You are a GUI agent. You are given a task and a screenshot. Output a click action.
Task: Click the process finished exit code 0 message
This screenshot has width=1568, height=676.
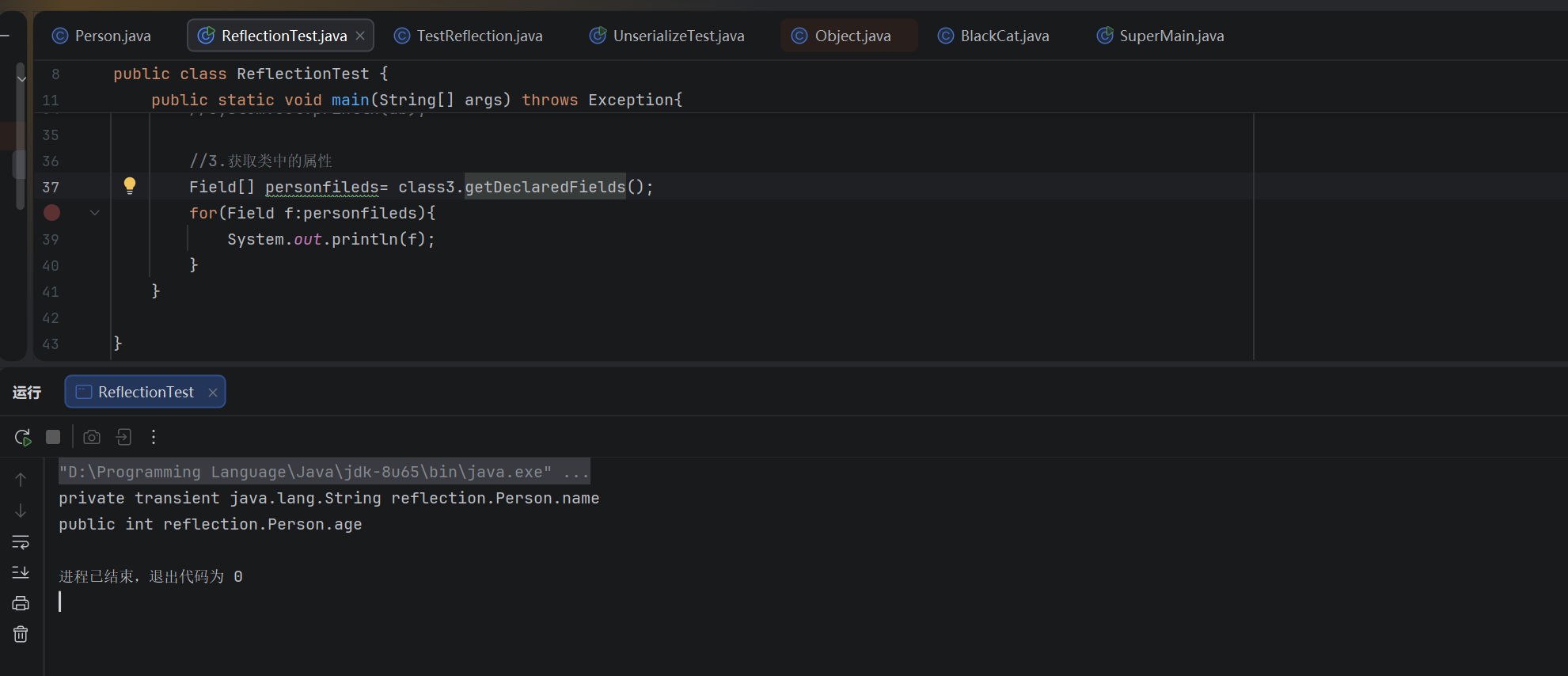[150, 576]
